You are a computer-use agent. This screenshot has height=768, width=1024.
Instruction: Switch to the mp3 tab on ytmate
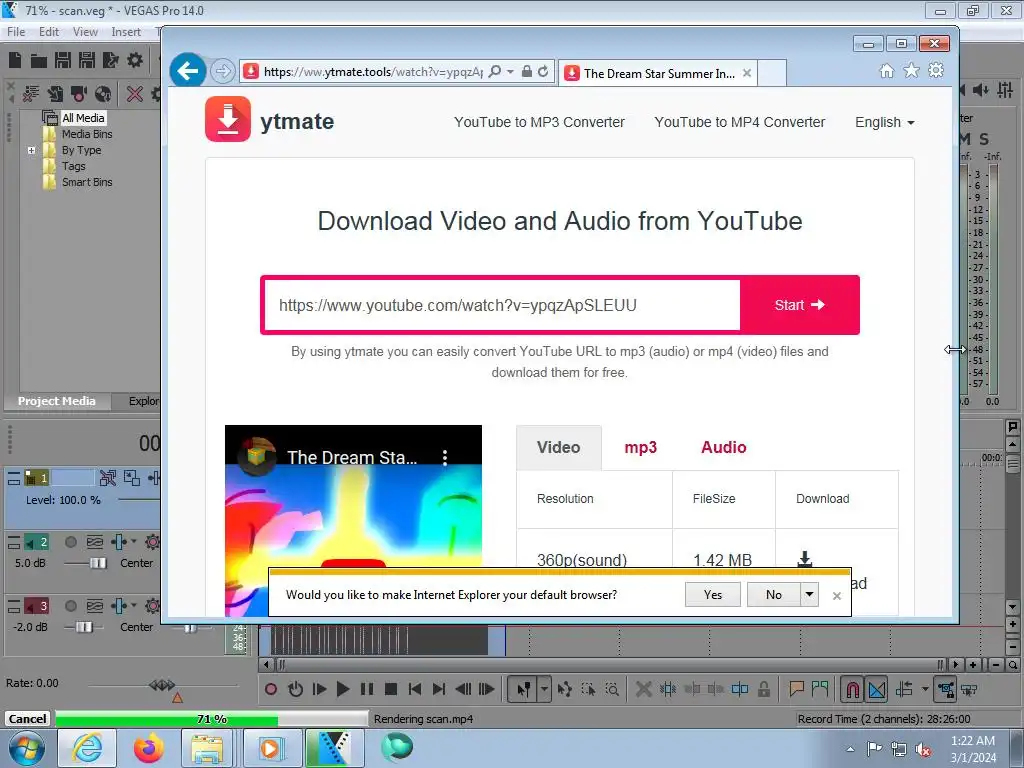point(641,447)
